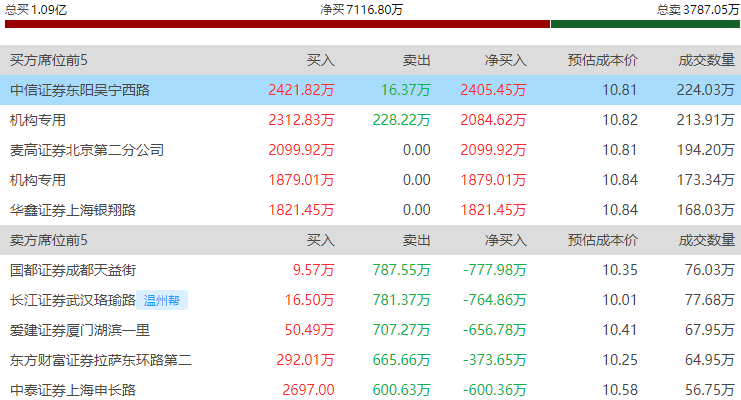Select 麦高证券北京第二分公司 seat
Screen dimensions: 741x400
(x=87, y=150)
